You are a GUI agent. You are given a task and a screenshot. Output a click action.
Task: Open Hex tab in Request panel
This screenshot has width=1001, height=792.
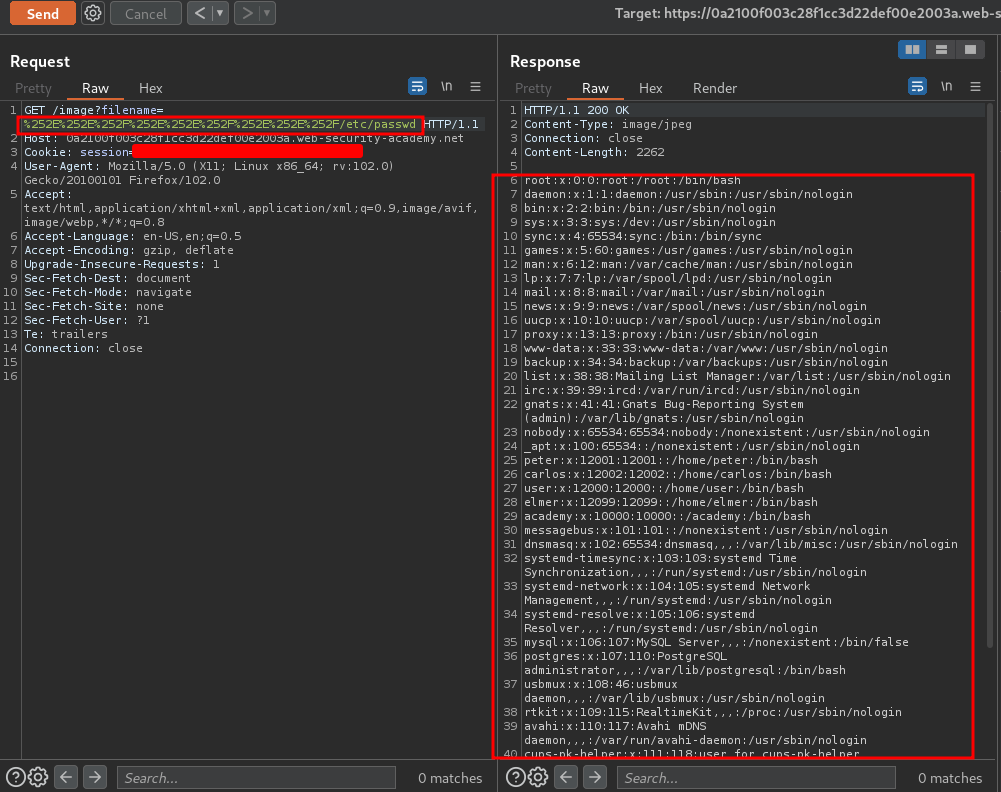pyautogui.click(x=151, y=88)
